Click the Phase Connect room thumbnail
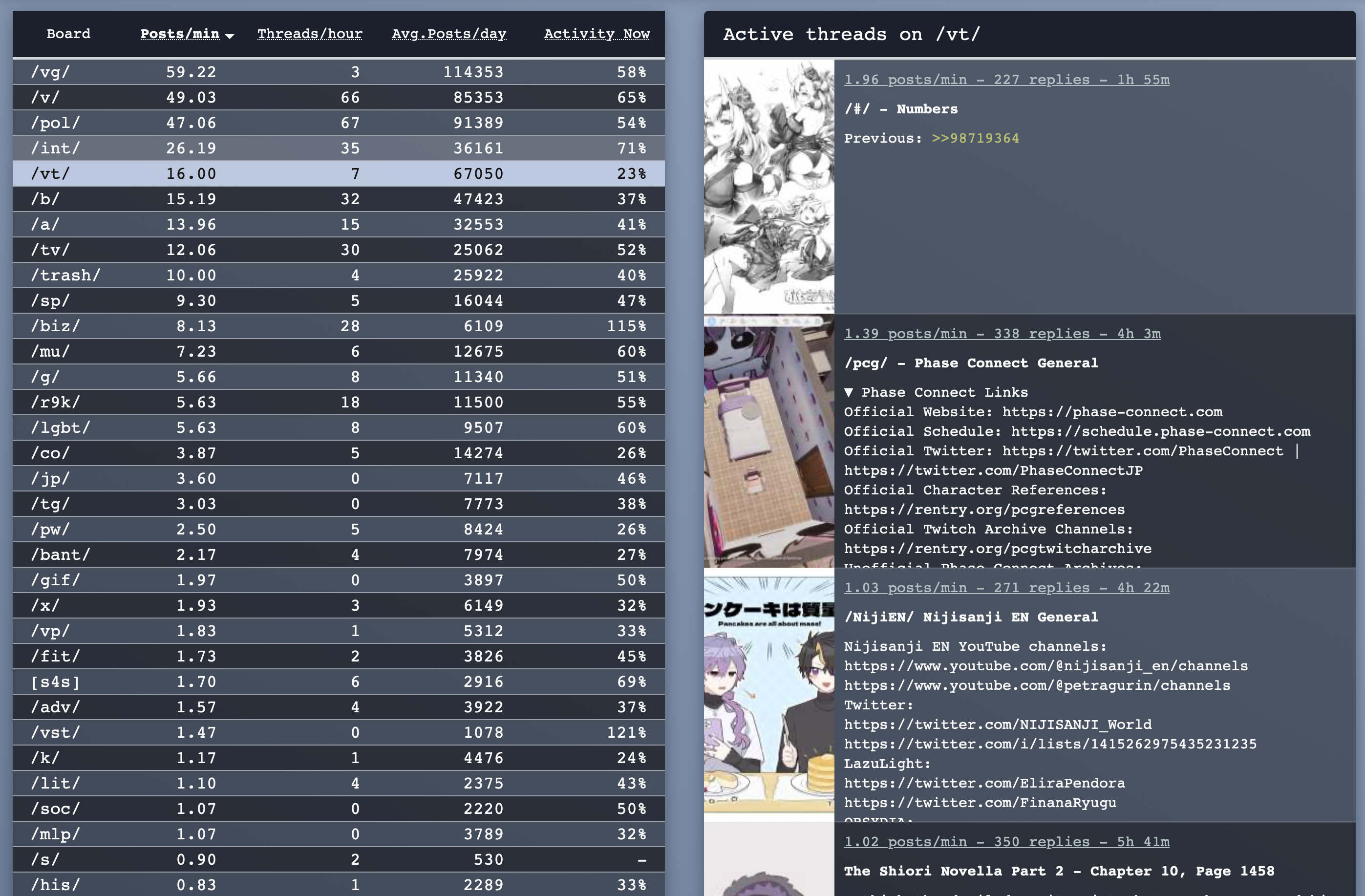This screenshot has height=896, width=1365. click(768, 441)
